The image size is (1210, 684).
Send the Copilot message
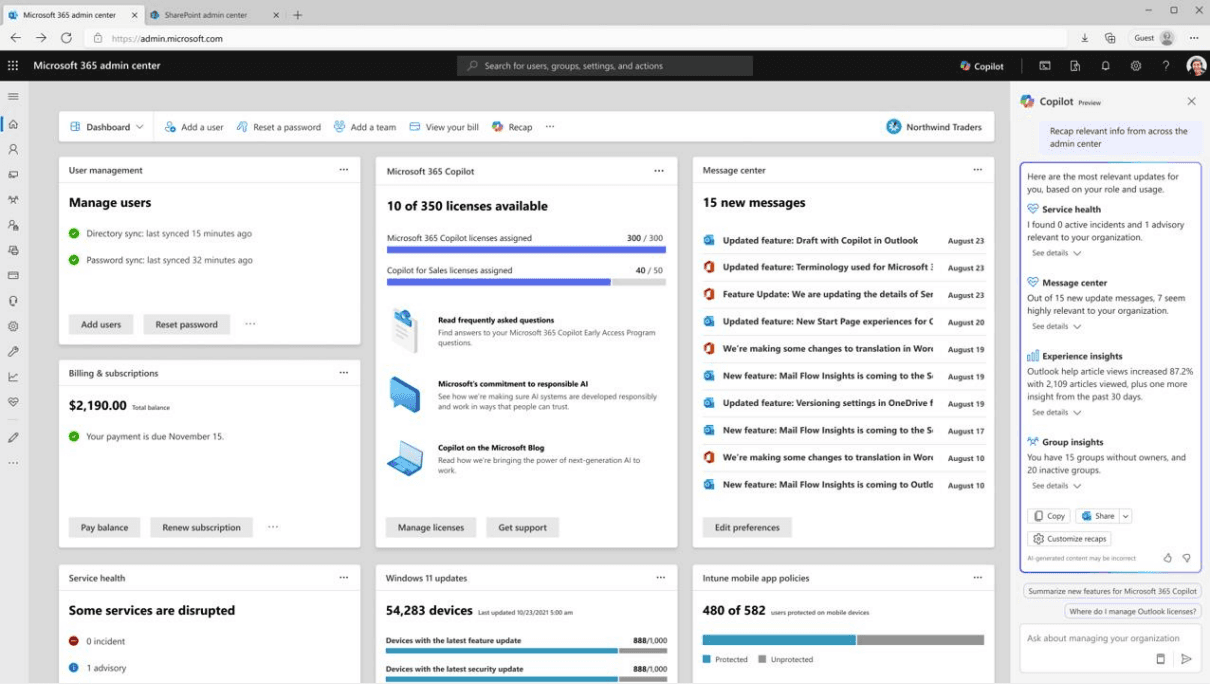coord(1186,659)
